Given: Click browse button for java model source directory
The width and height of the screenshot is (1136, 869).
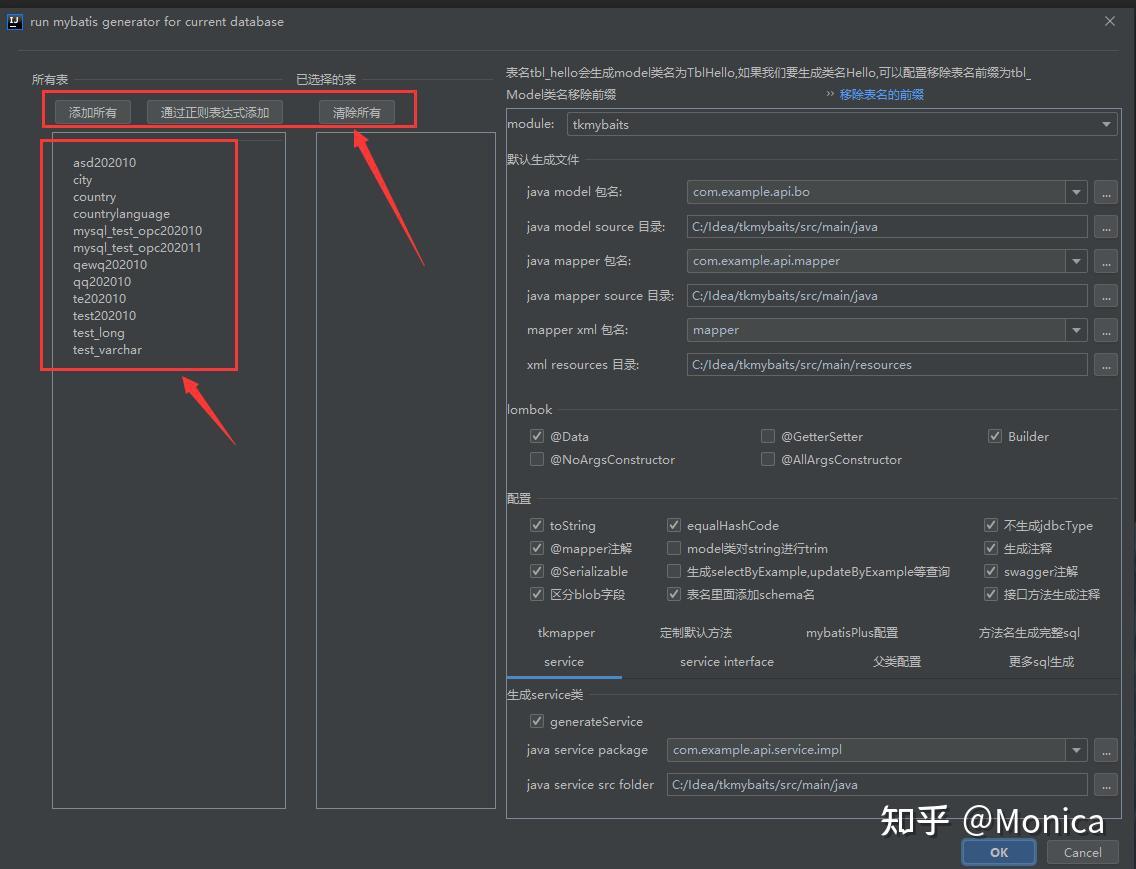Looking at the screenshot, I should click(x=1106, y=227).
